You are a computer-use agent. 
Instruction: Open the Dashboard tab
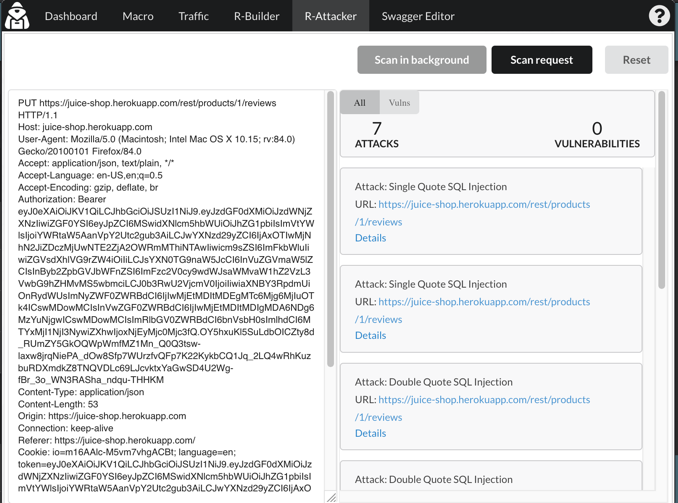(71, 16)
